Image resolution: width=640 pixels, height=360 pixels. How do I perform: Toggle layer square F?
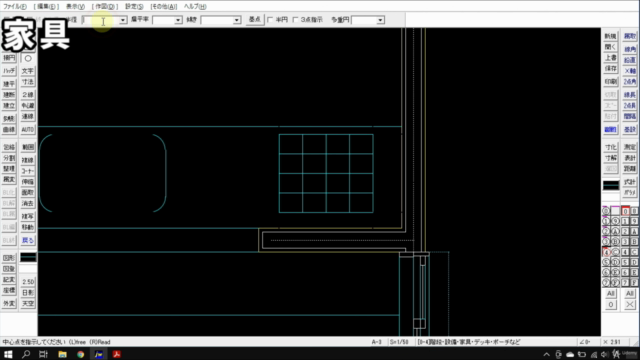click(634, 282)
